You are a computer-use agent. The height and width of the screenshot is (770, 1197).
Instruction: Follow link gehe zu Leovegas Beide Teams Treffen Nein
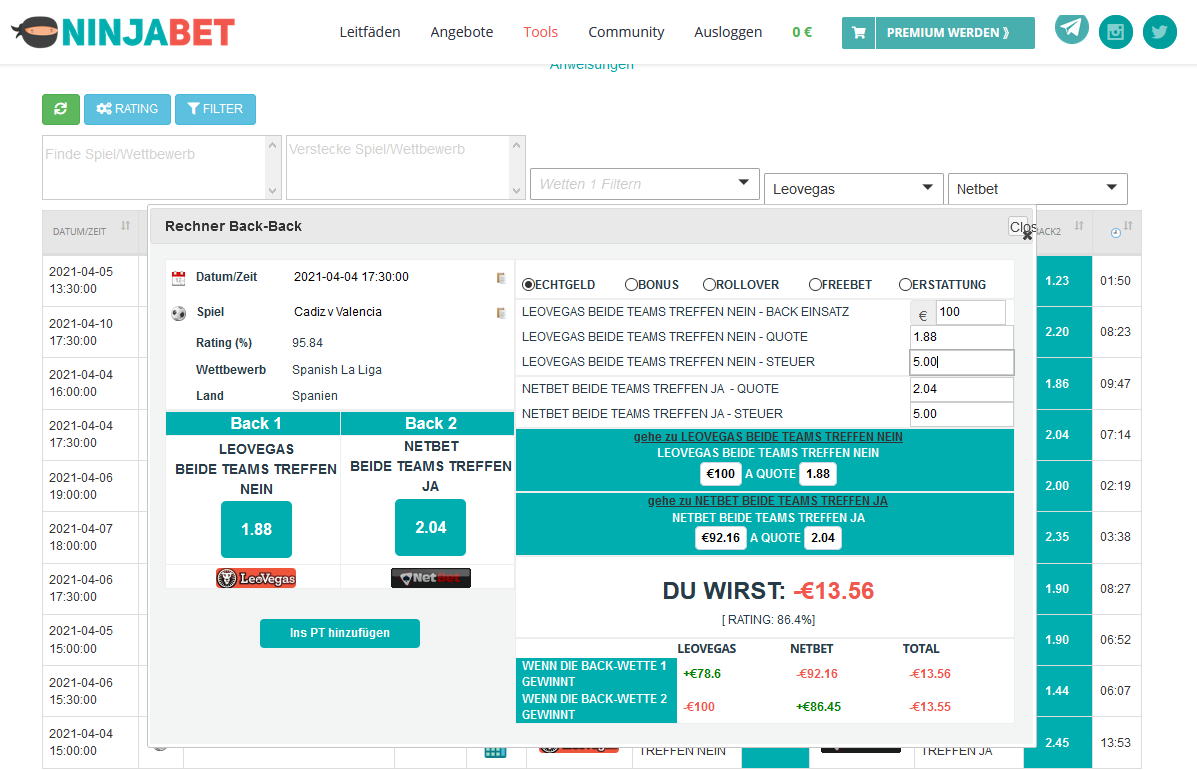tap(768, 437)
